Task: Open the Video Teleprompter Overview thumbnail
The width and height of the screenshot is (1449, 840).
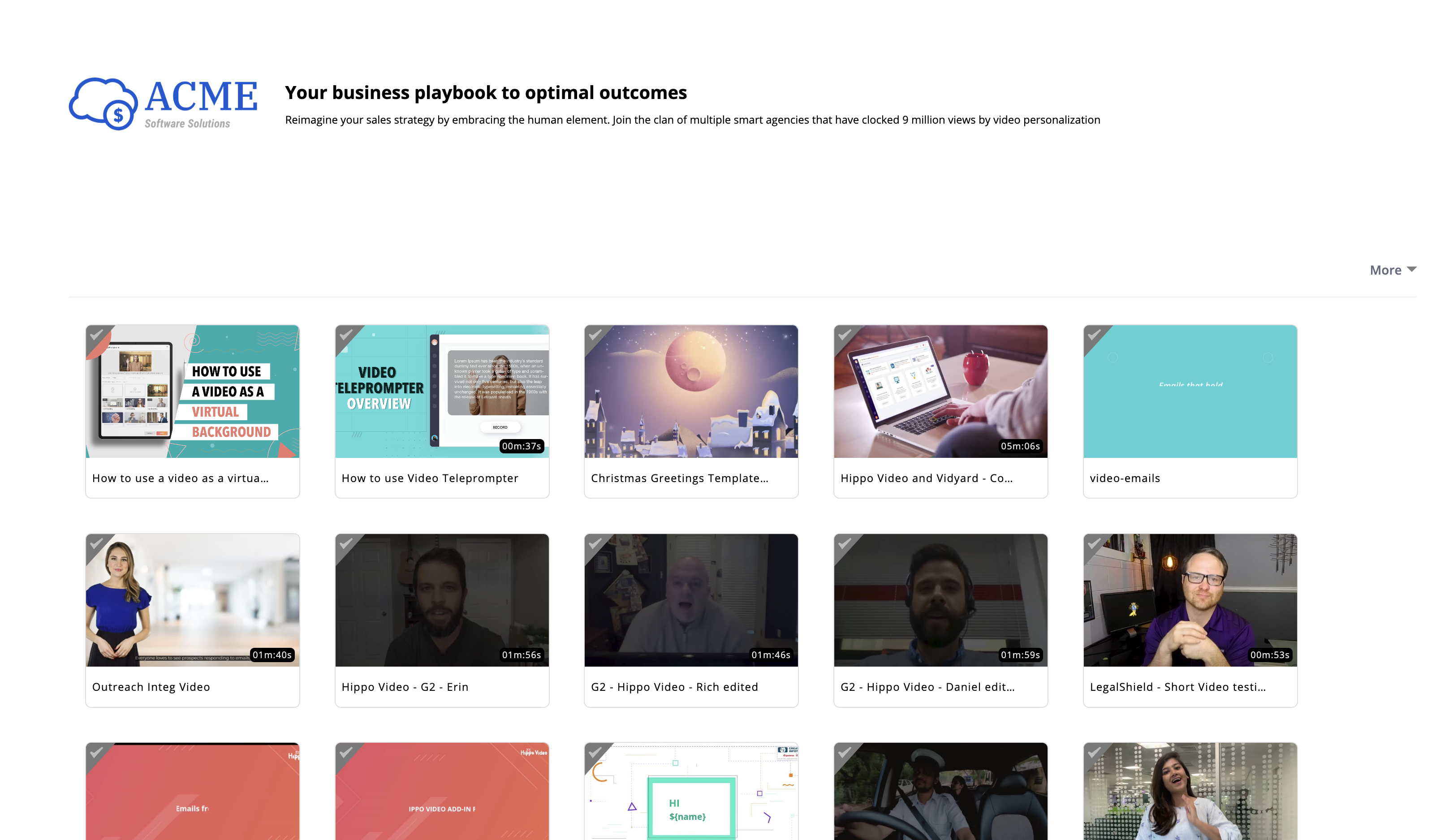Action: click(x=442, y=392)
